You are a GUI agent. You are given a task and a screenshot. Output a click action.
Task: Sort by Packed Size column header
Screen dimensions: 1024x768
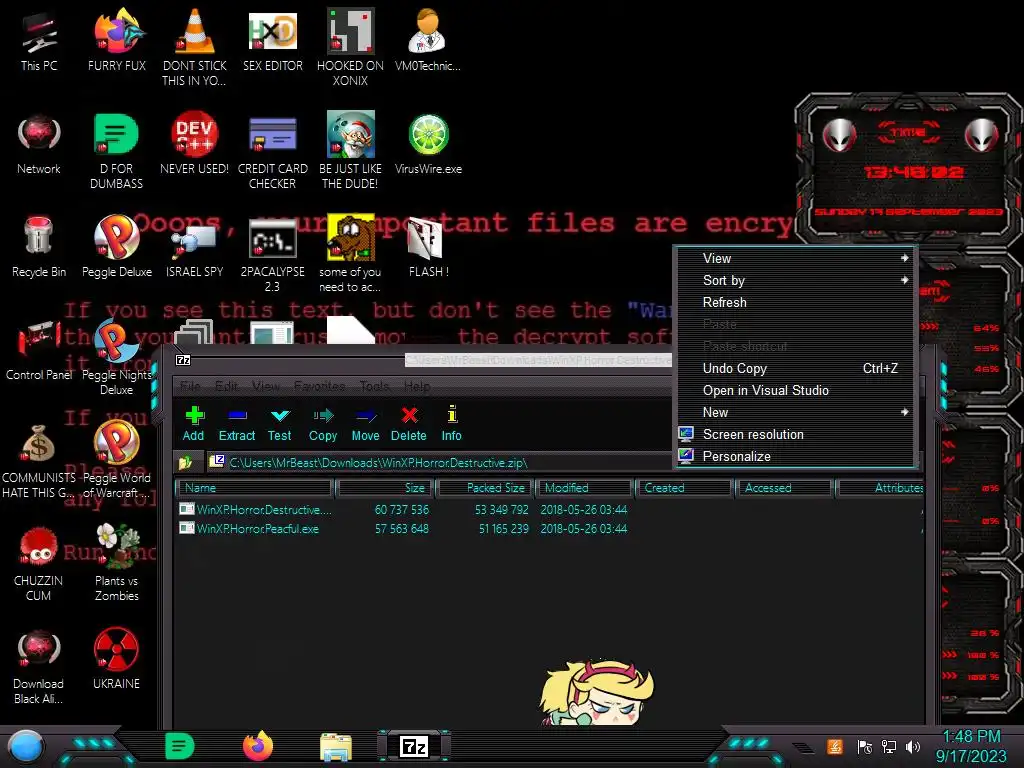coord(485,488)
